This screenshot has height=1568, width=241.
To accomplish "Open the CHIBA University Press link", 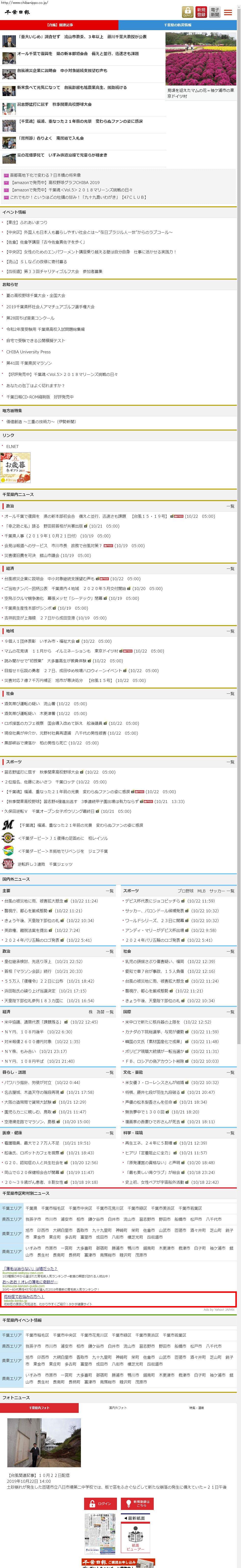I will pyautogui.click(x=29, y=352).
